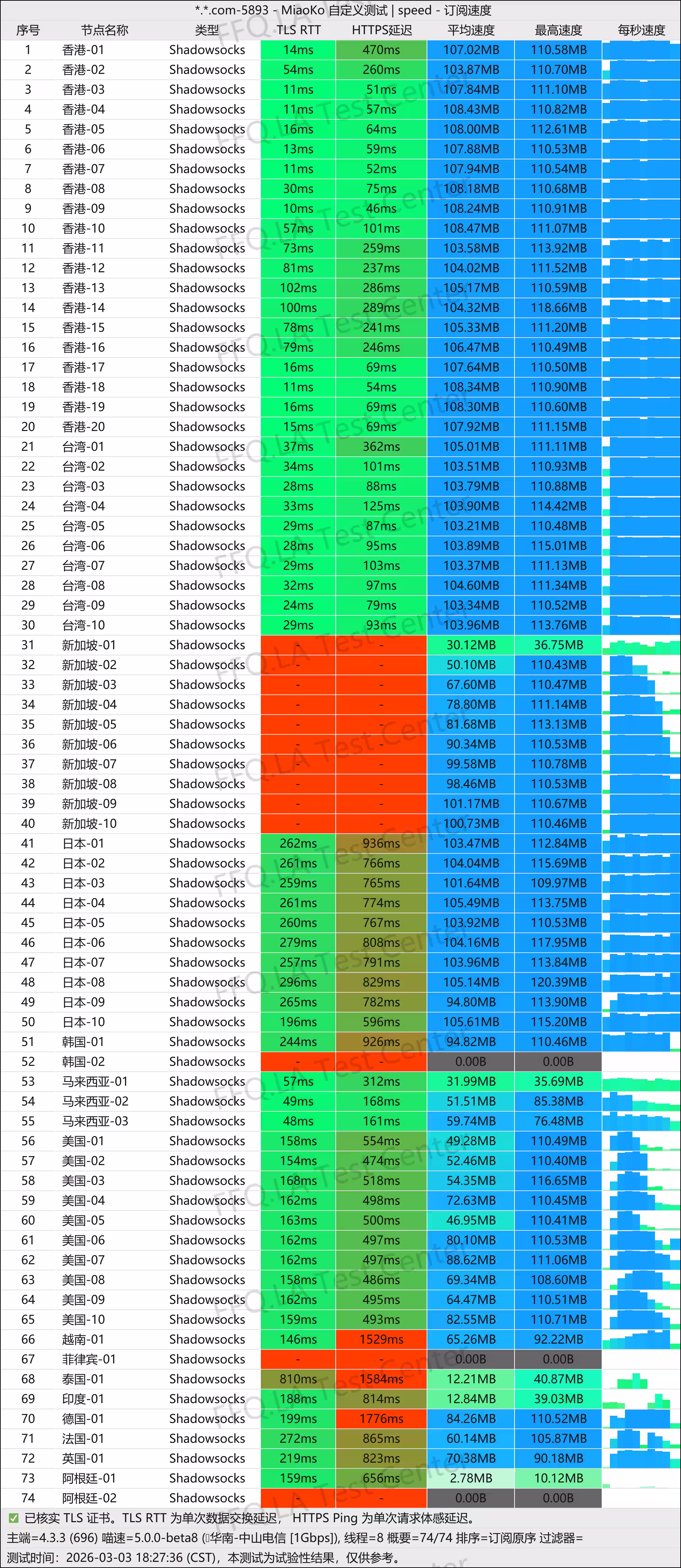Click the red TLS RTT cell of 韩国-02
Image resolution: width=681 pixels, height=1568 pixels.
[298, 1061]
